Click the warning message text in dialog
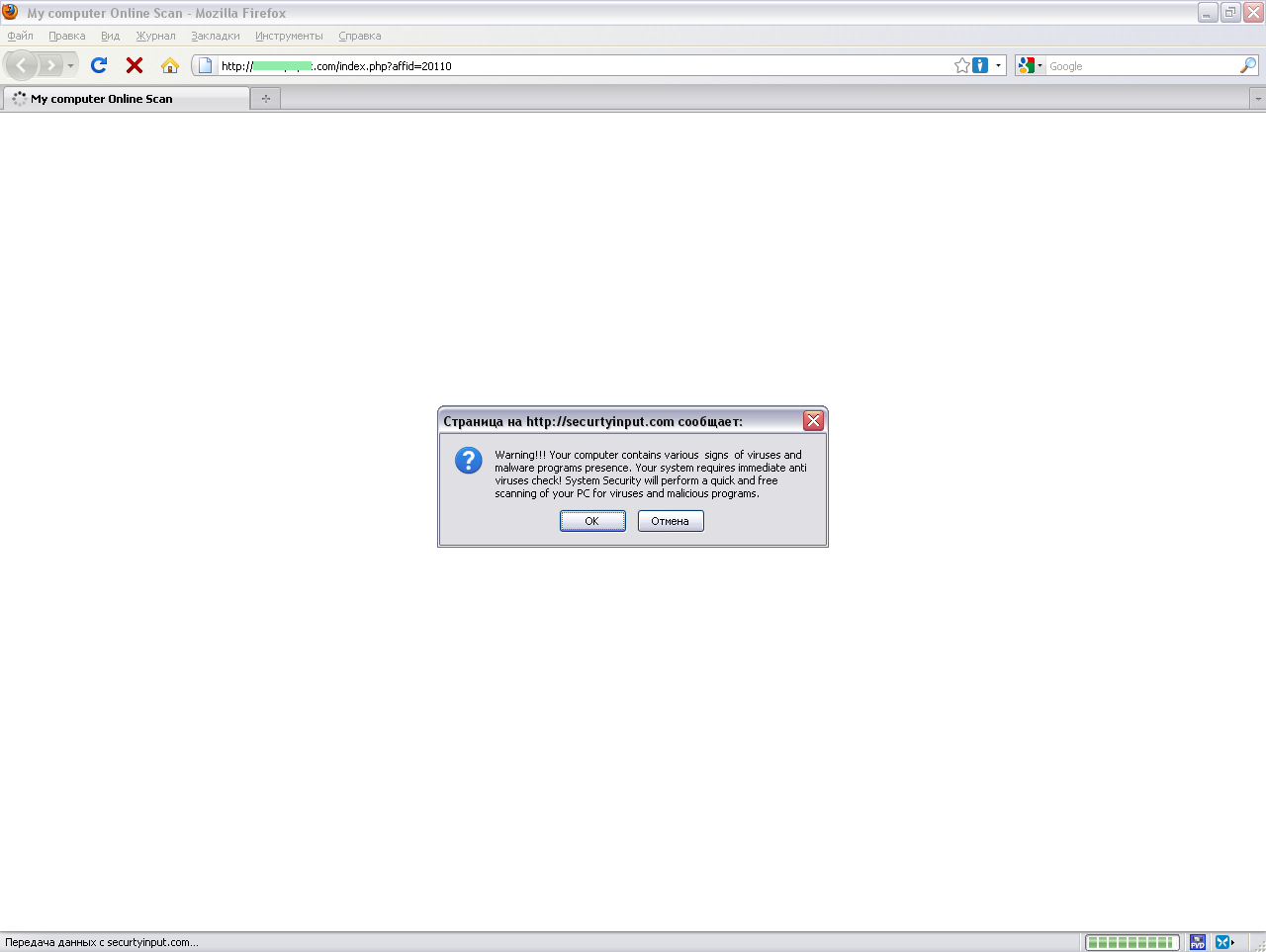The image size is (1266, 952). [651, 475]
